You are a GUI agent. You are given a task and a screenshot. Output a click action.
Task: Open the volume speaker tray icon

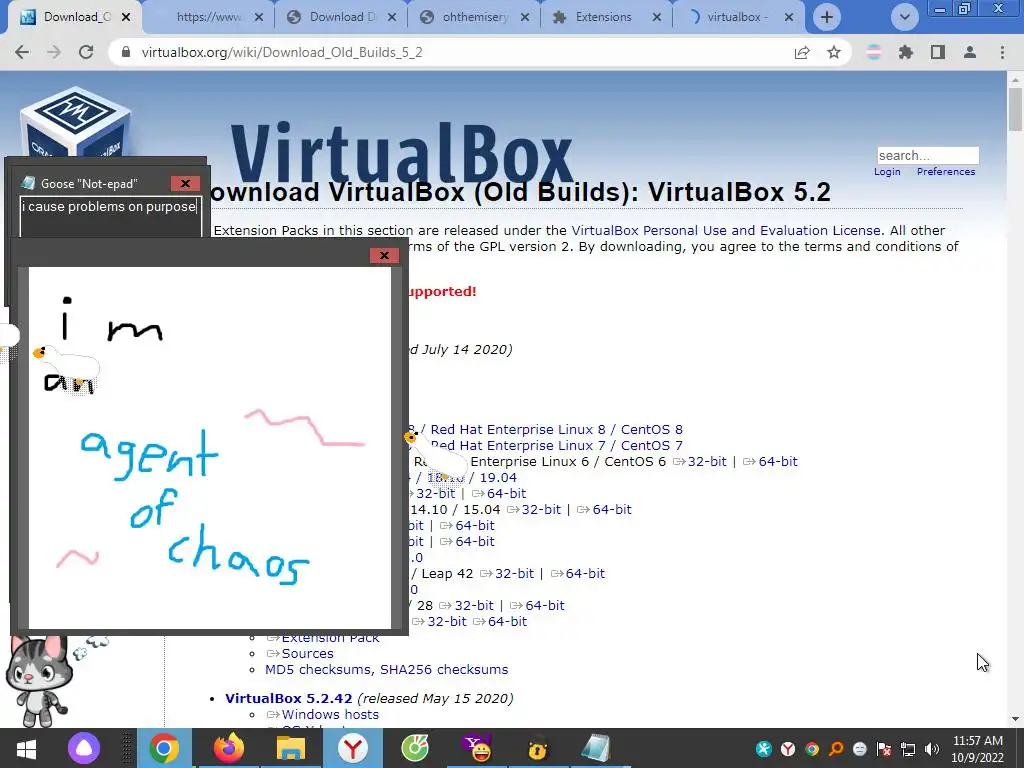(x=932, y=749)
